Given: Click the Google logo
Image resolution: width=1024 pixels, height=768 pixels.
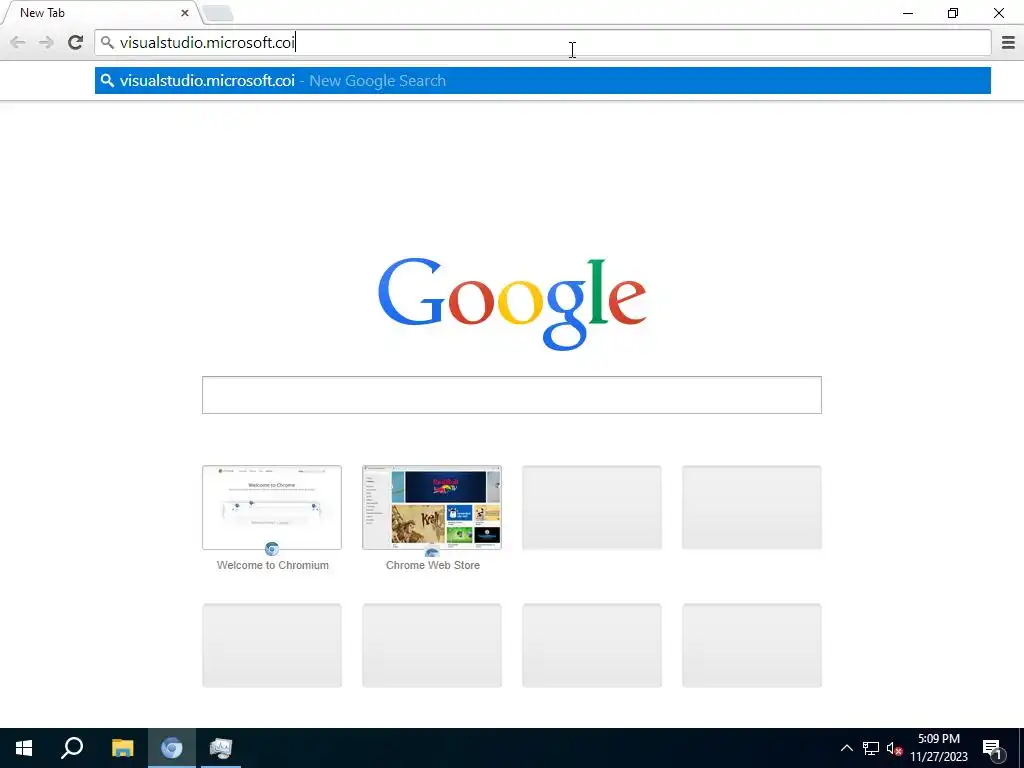Looking at the screenshot, I should (512, 304).
